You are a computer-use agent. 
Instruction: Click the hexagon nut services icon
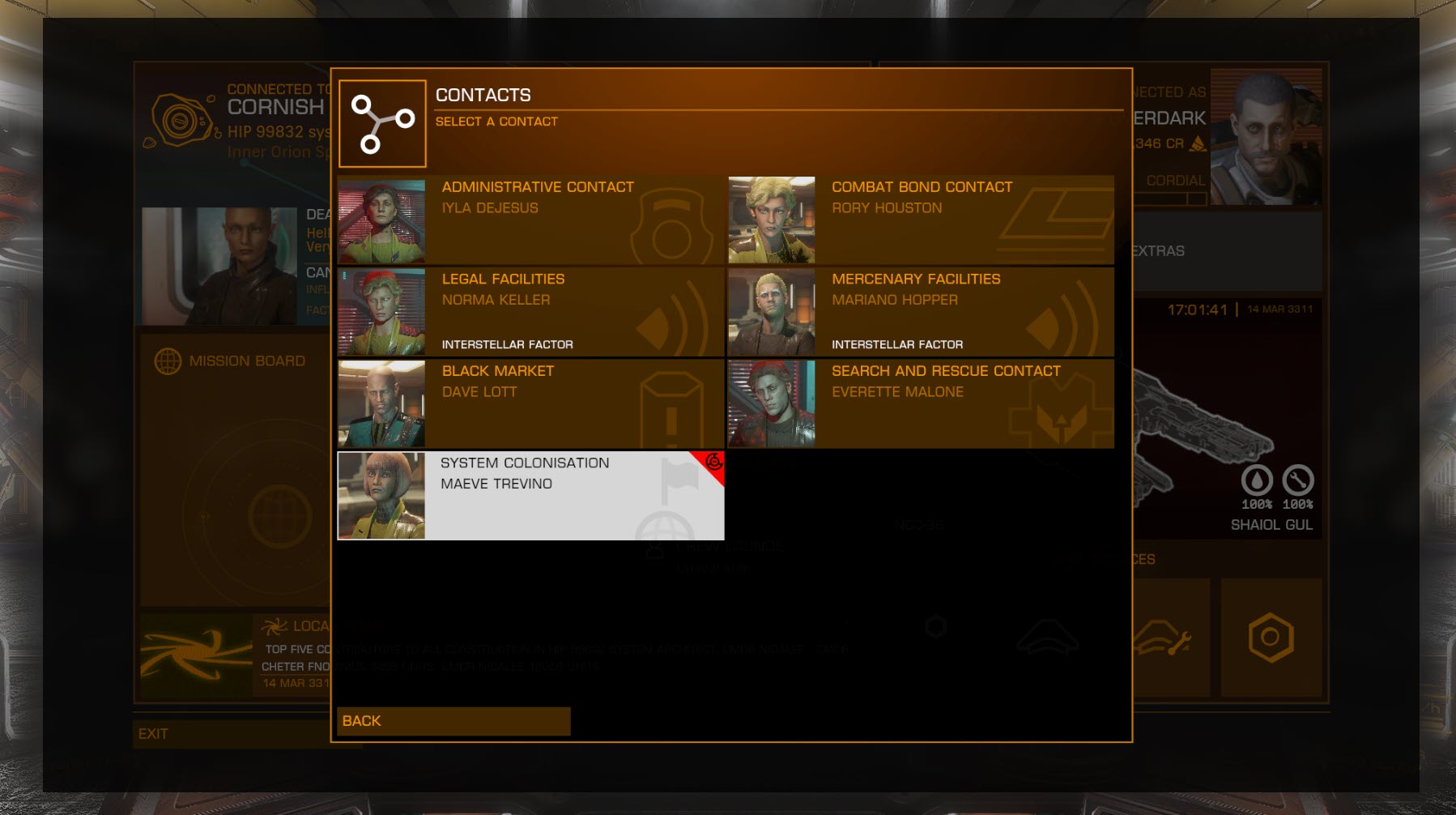[x=1271, y=638]
